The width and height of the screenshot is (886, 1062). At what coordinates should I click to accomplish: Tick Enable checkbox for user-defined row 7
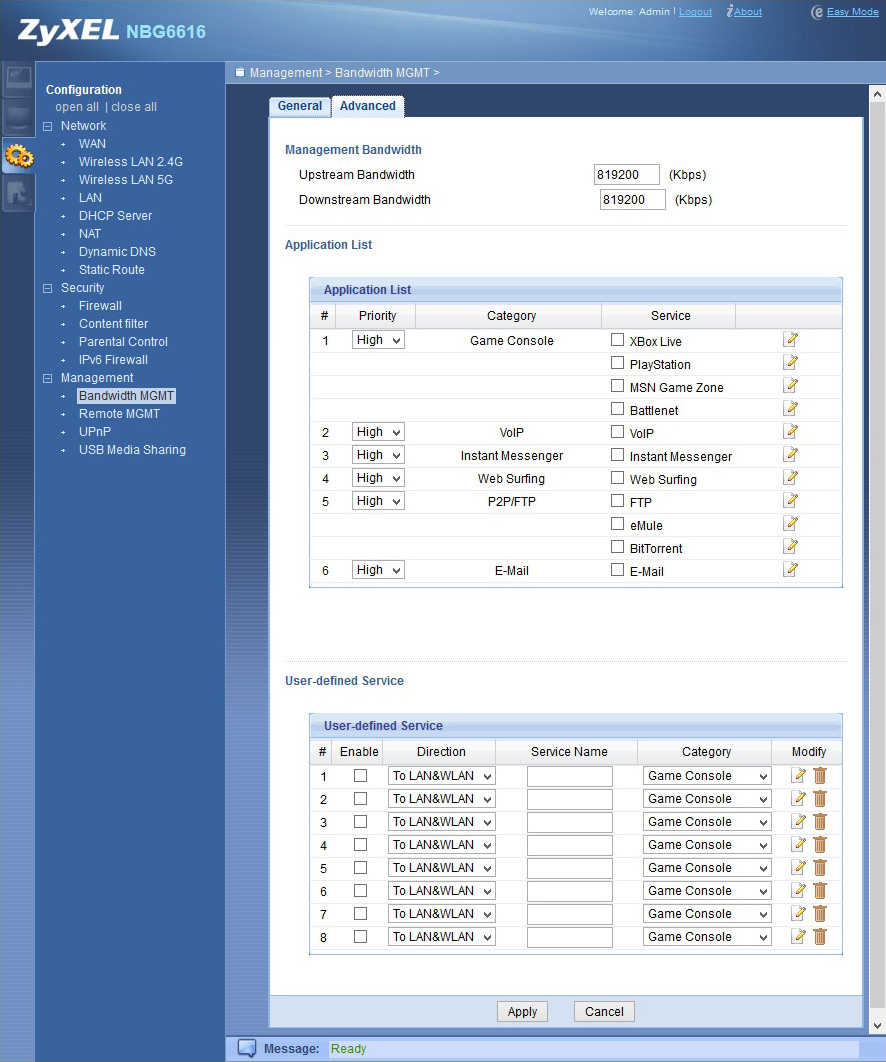coord(360,914)
